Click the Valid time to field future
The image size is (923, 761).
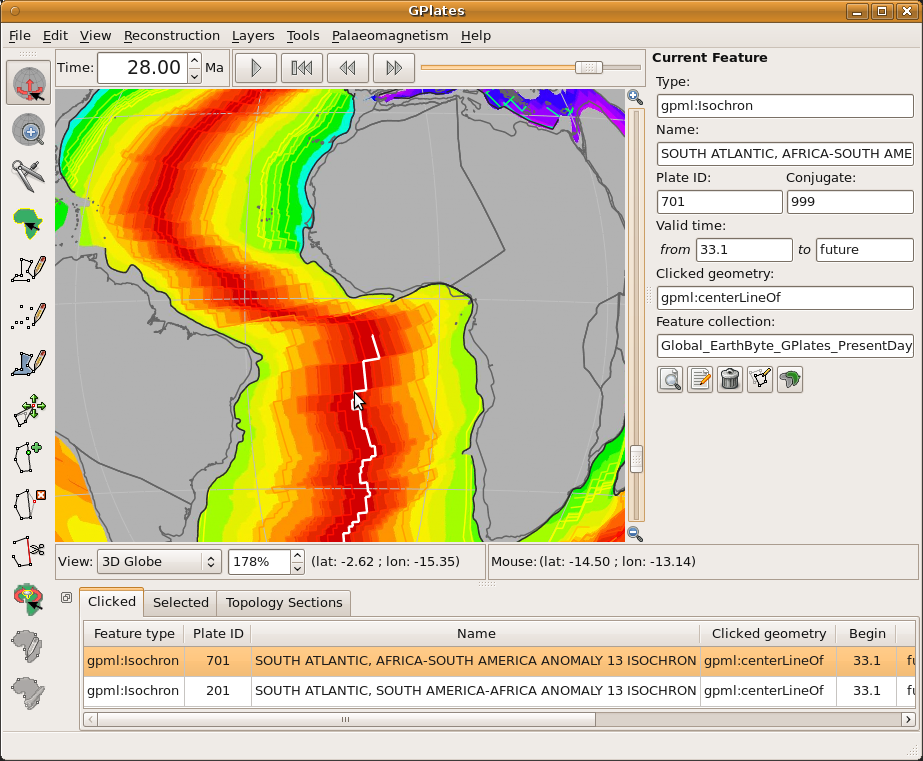[865, 250]
